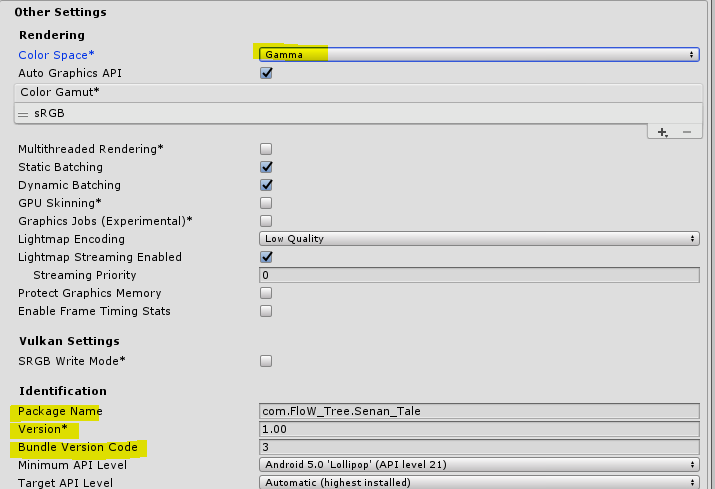Screen dimensions: 715x489
Task: Enable Graphics Jobs (Experimental) checkbox
Action: pyautogui.click(x=266, y=221)
